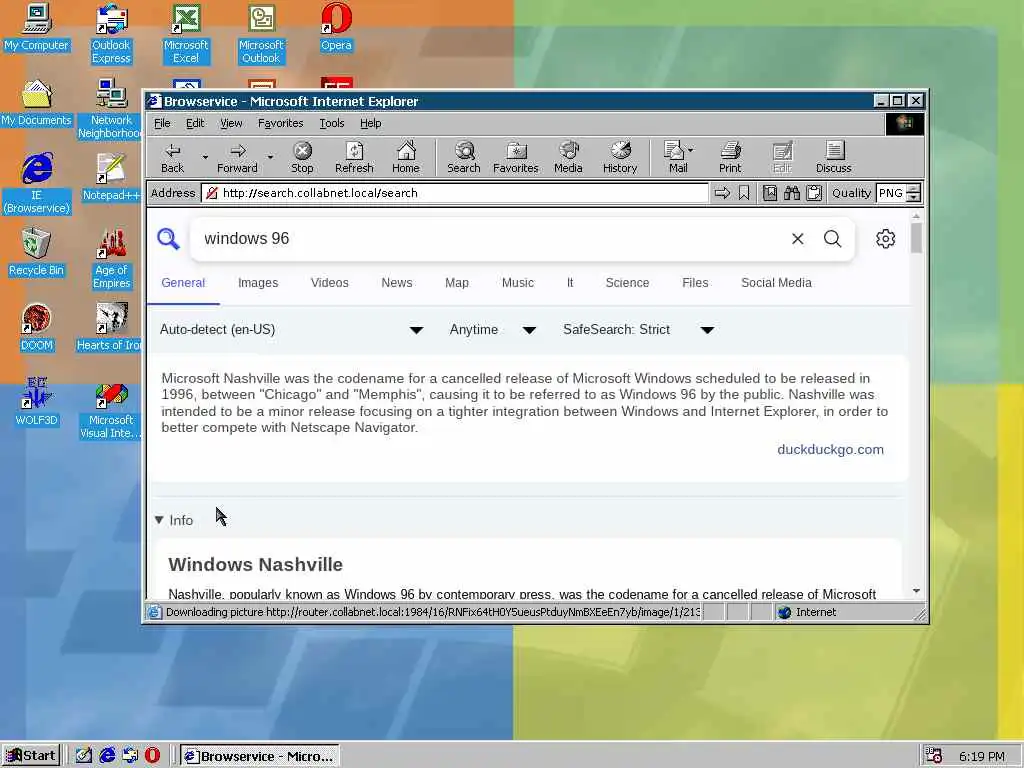Open the Anytime time range dropdown
This screenshot has width=1024, height=768.
point(492,330)
